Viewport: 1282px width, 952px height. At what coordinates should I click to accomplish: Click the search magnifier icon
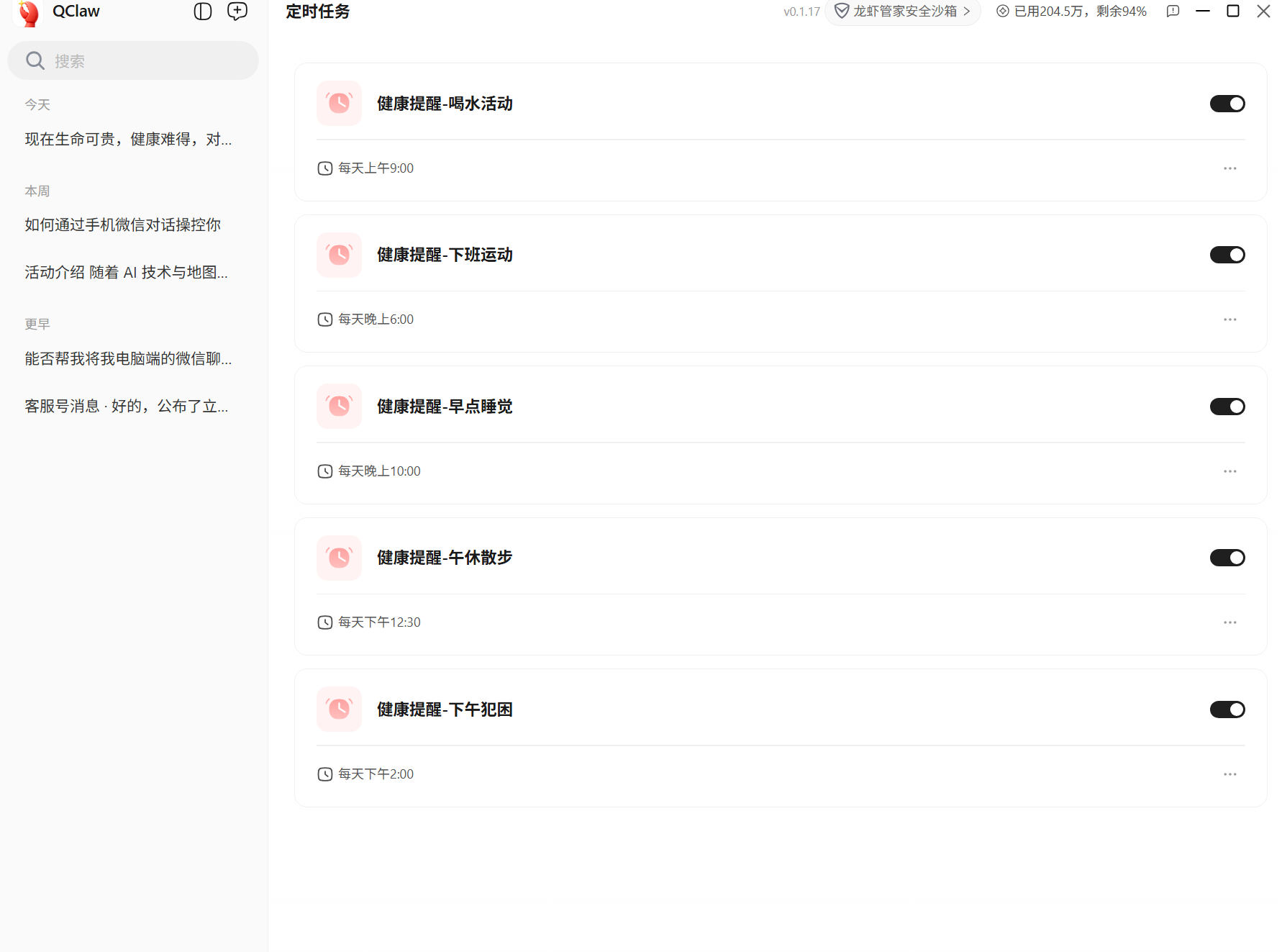click(x=35, y=60)
